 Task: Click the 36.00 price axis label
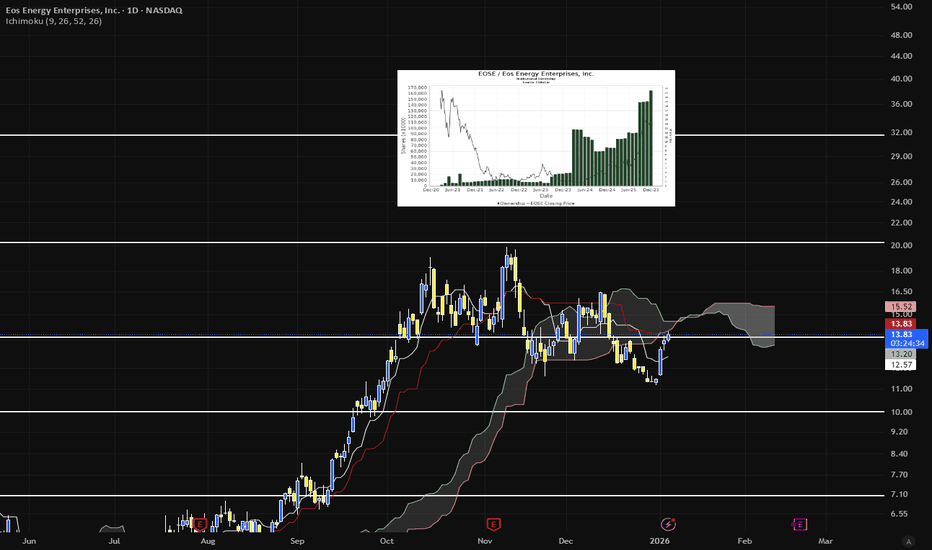click(900, 104)
